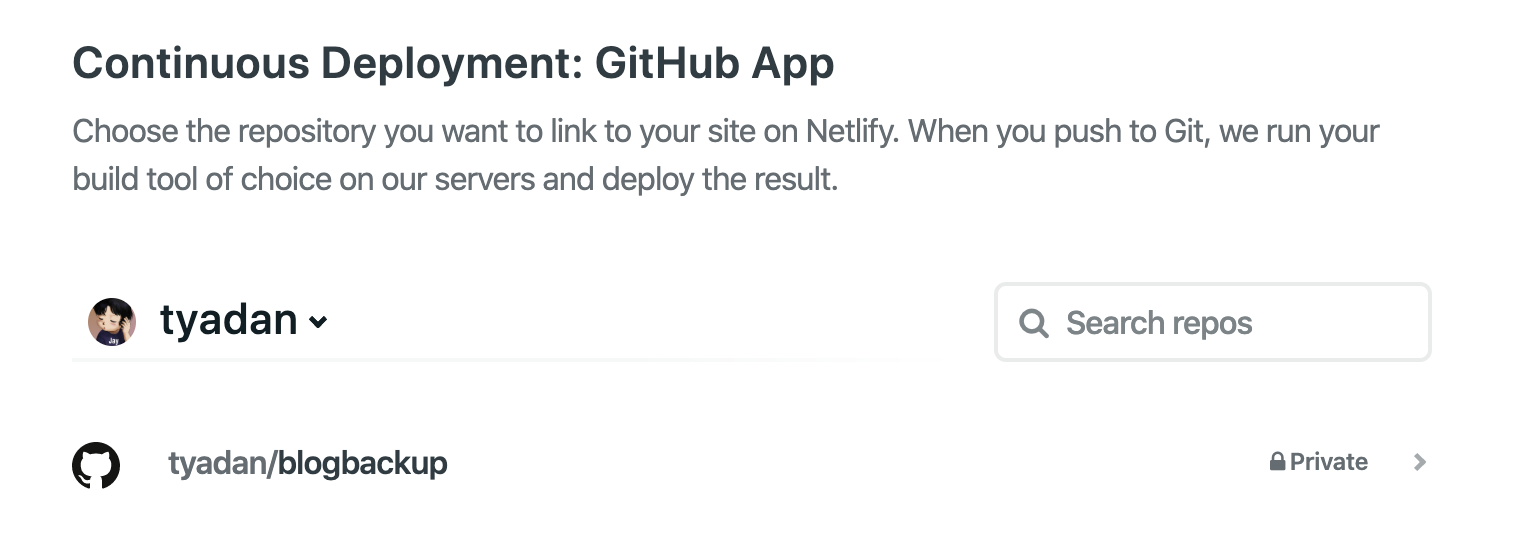The height and width of the screenshot is (560, 1514).
Task: Expand the tyadan account chevron
Action: point(318,323)
